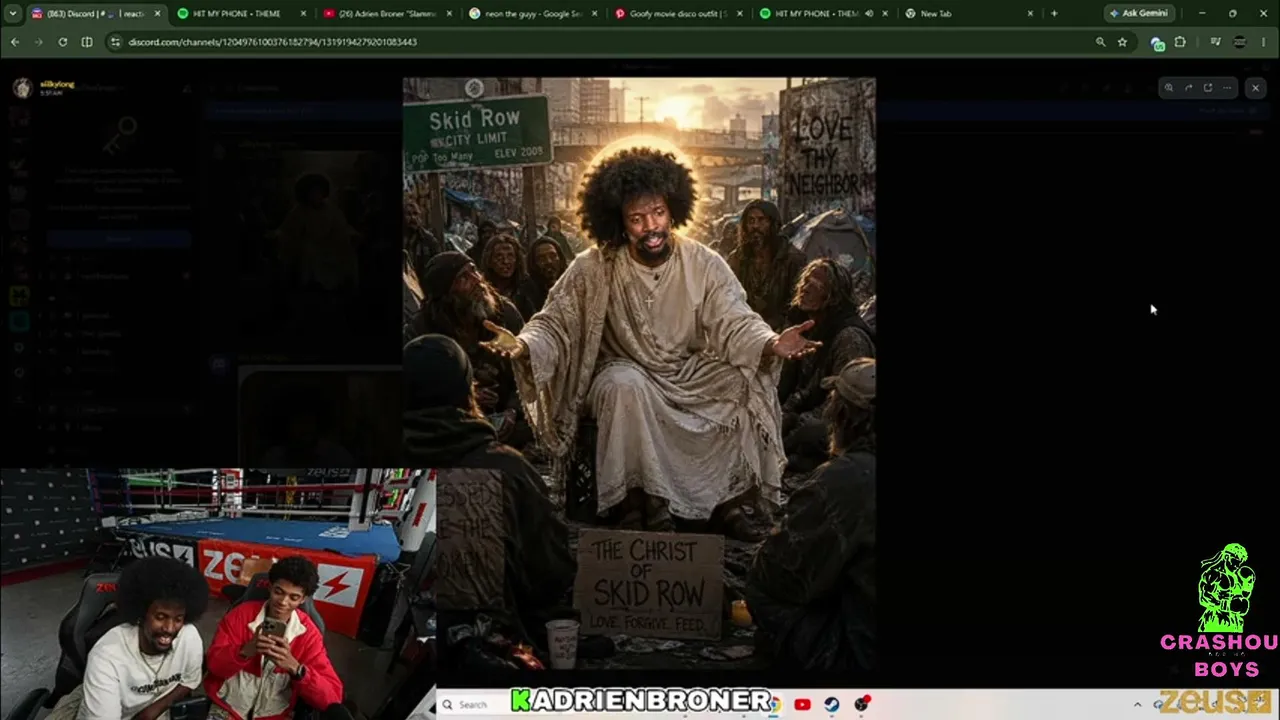Mute the audio-playing HIT MY PHONE tab

868,14
